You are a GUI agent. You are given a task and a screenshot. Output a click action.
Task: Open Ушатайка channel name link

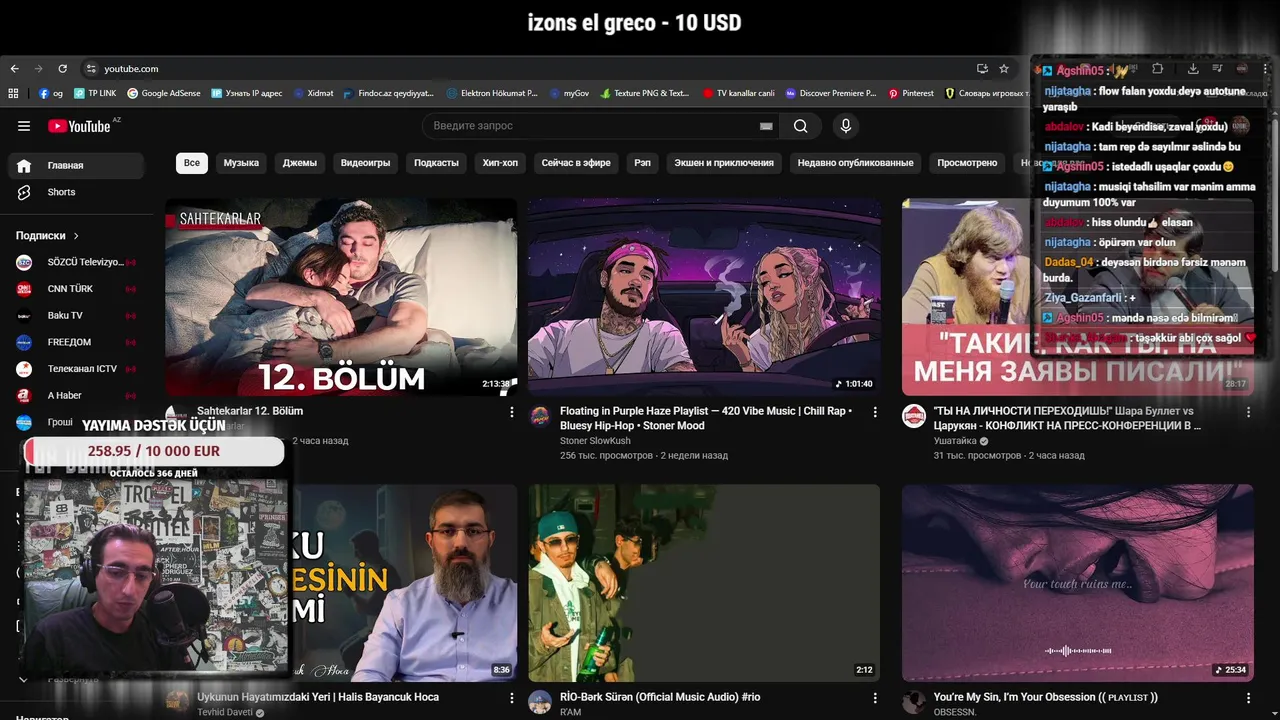(955, 441)
